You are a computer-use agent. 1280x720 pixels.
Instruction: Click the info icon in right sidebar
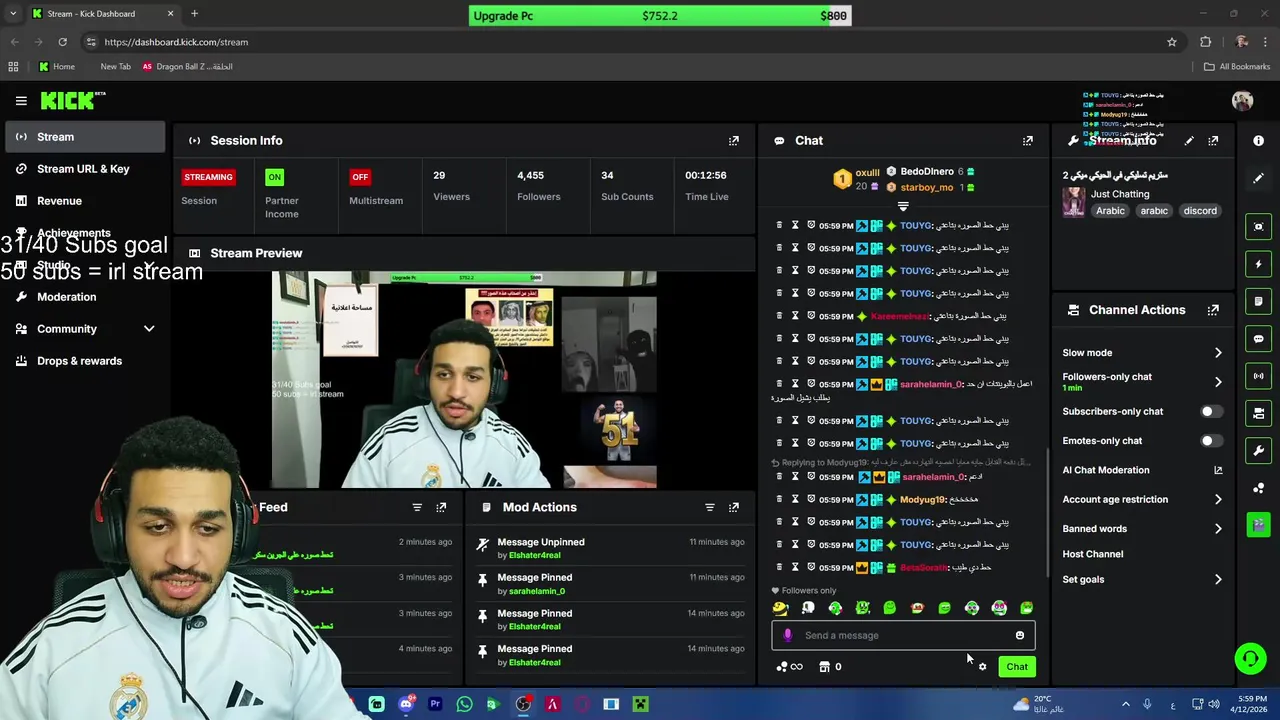1259,141
